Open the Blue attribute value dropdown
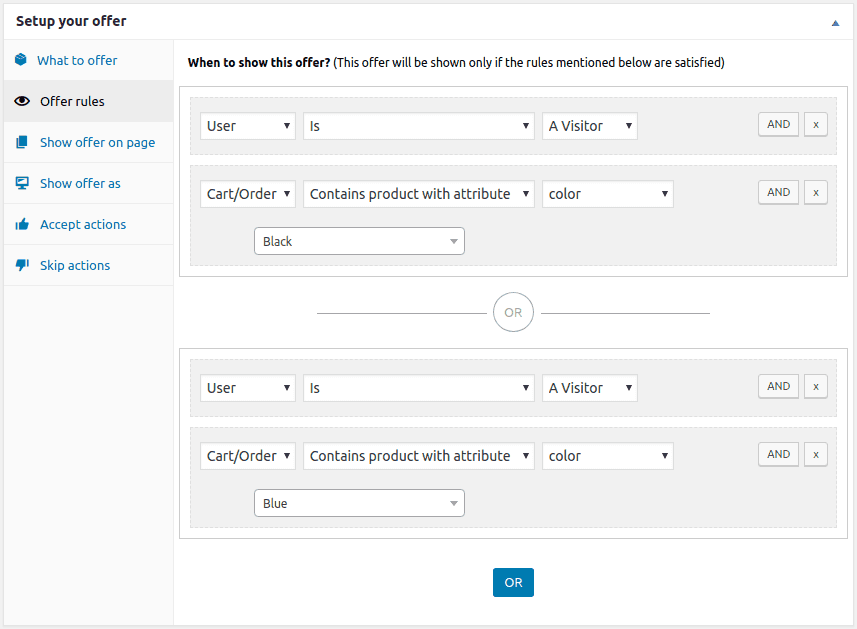This screenshot has height=629, width=857. (359, 503)
